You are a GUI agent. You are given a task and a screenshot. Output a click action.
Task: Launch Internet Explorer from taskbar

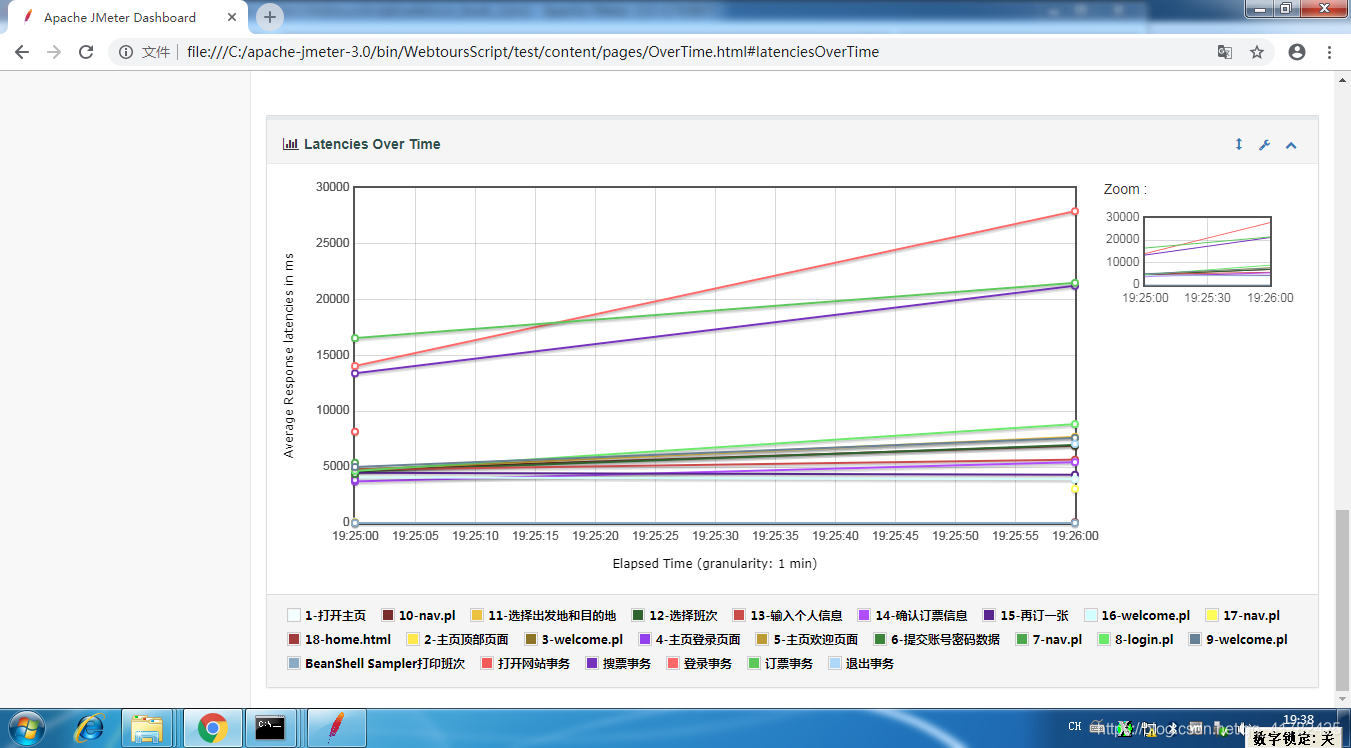tap(91, 727)
